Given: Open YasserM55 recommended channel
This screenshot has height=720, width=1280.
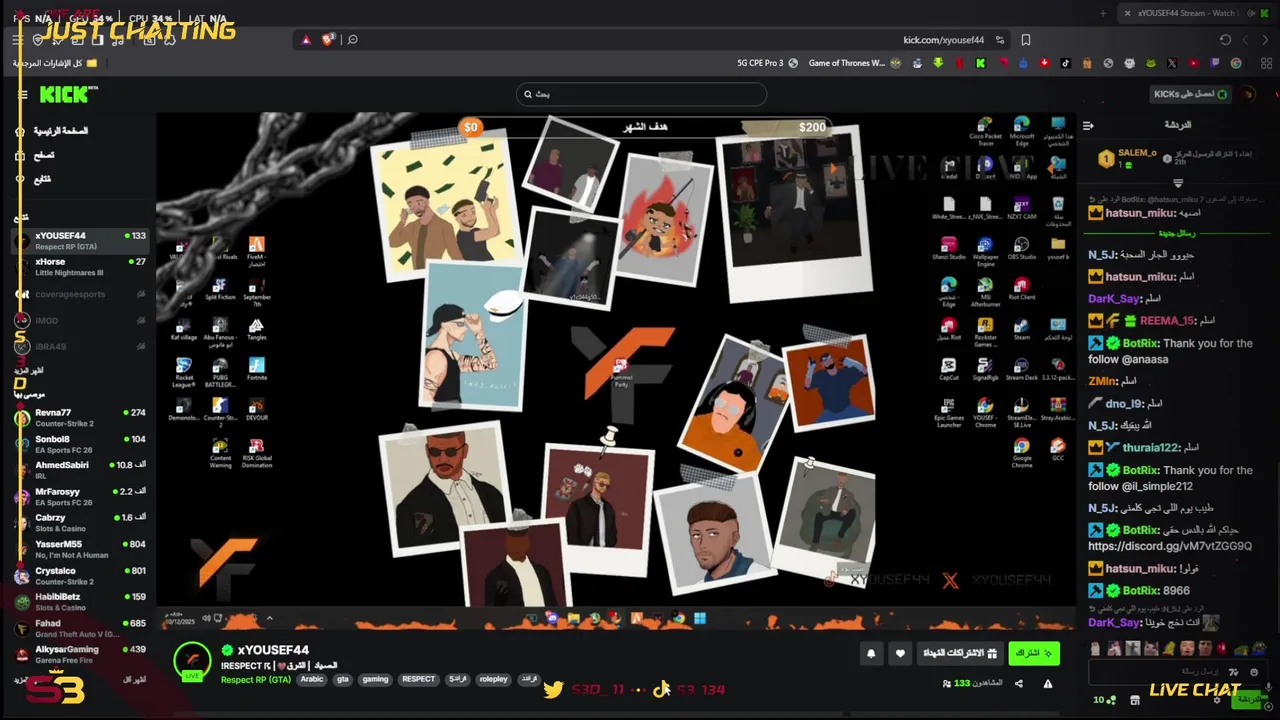Looking at the screenshot, I should click(80, 549).
